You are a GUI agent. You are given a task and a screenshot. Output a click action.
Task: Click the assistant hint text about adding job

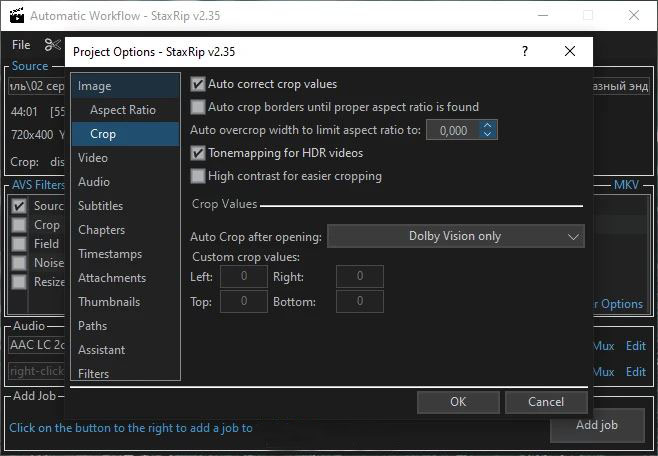[x=131, y=428]
